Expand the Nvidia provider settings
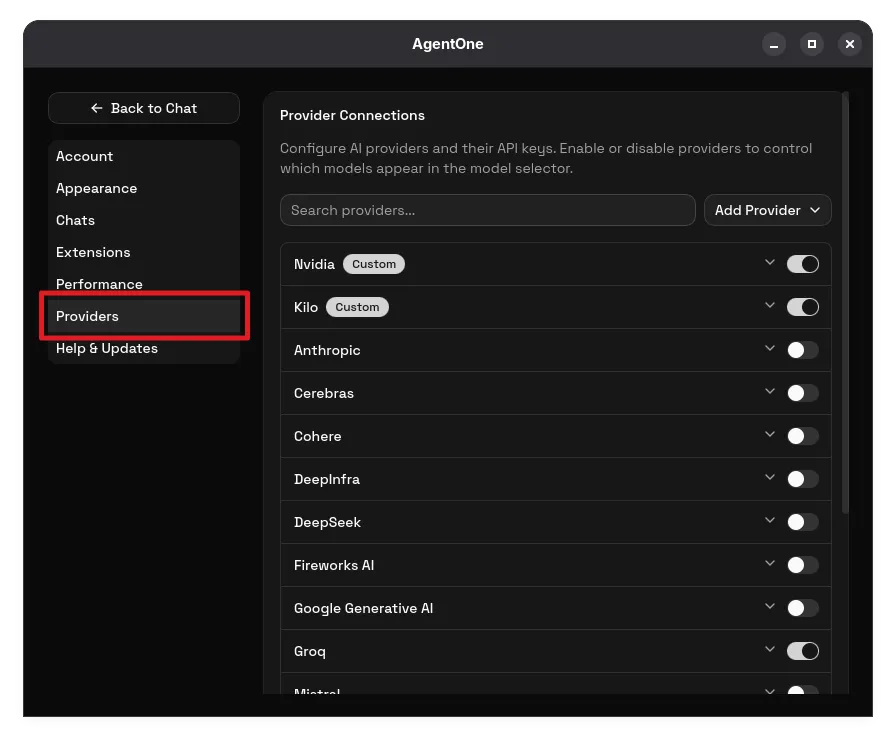The width and height of the screenshot is (896, 743). [x=770, y=263]
